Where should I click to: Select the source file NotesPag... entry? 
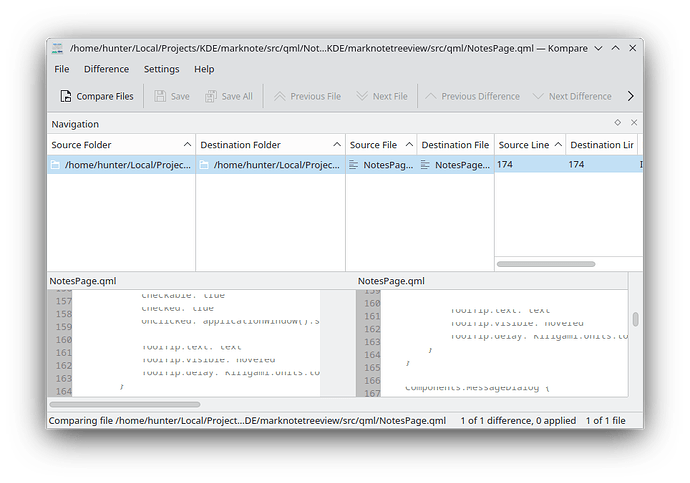(382, 165)
